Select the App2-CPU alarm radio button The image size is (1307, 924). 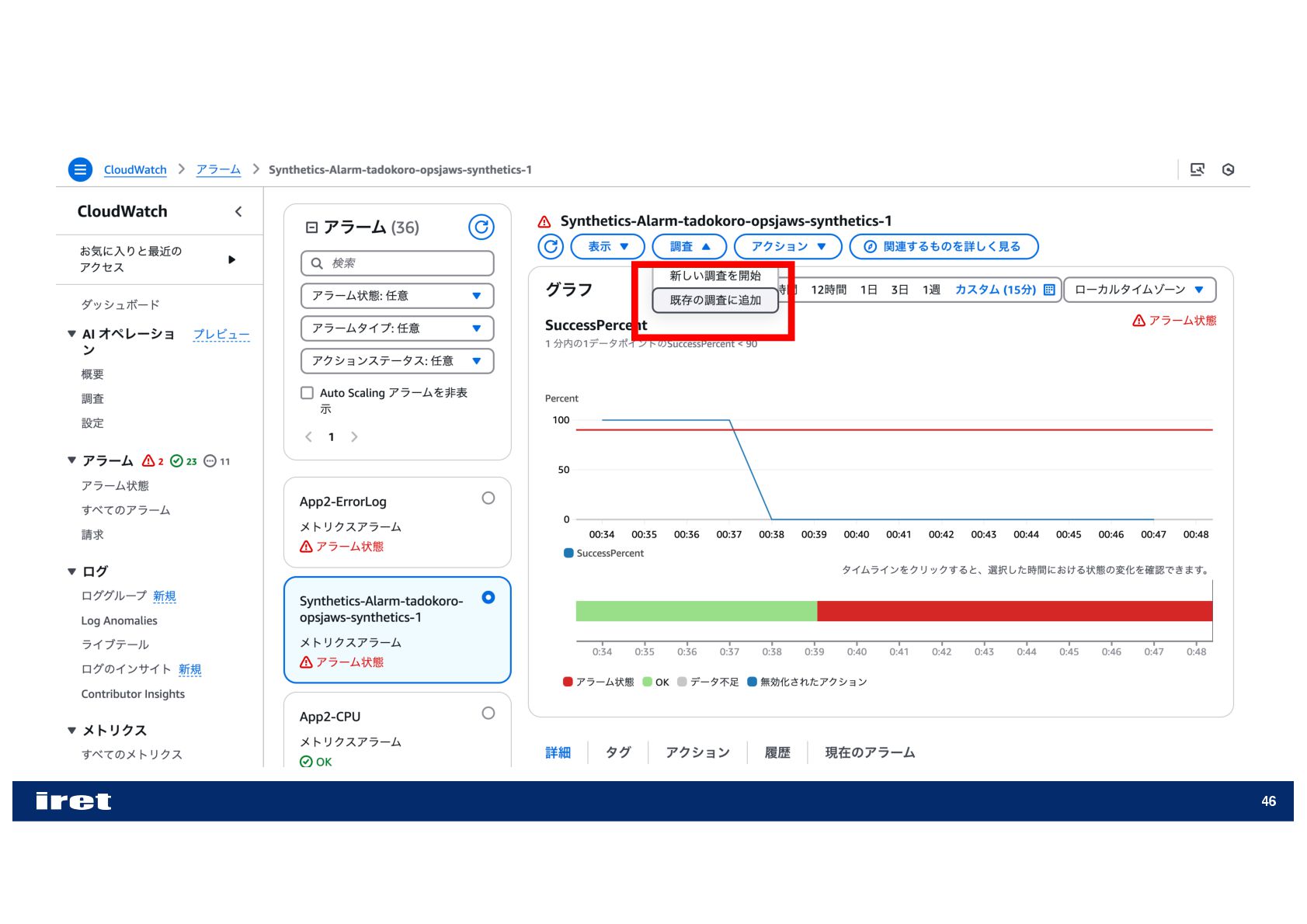(488, 713)
